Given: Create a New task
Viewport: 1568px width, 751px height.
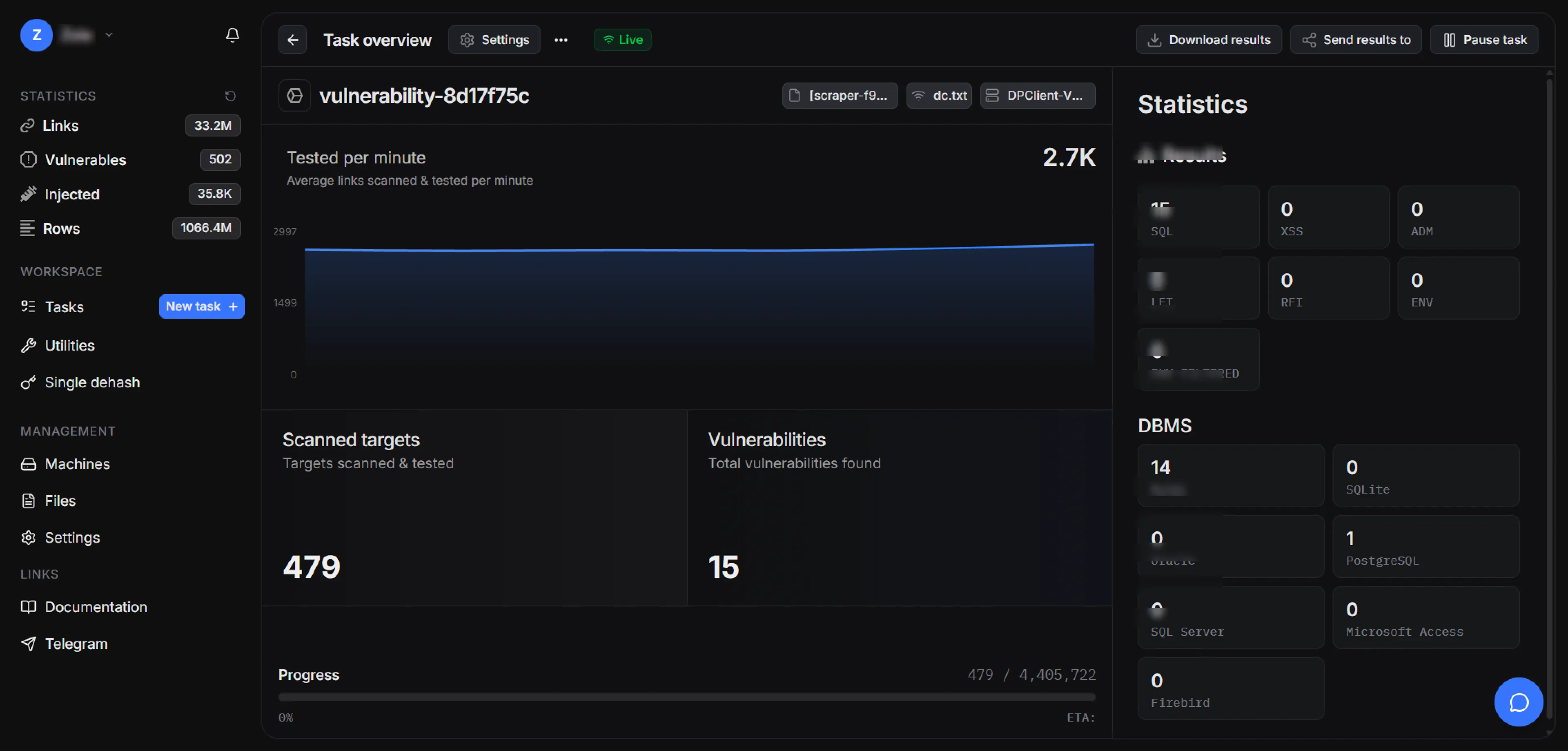Looking at the screenshot, I should 201,306.
